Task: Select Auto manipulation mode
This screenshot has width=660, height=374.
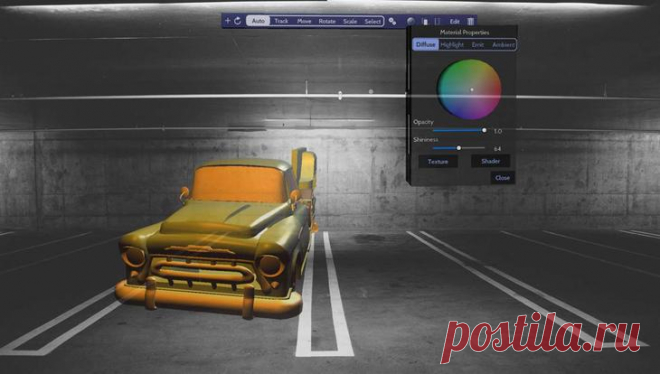Action: click(258, 21)
